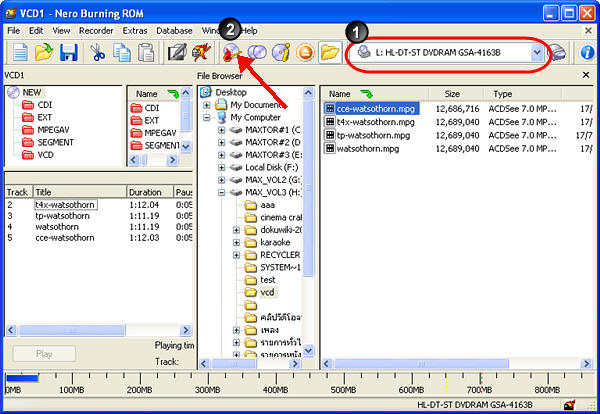The width and height of the screenshot is (600, 414).
Task: Open the Recorder menu
Action: pos(96,31)
